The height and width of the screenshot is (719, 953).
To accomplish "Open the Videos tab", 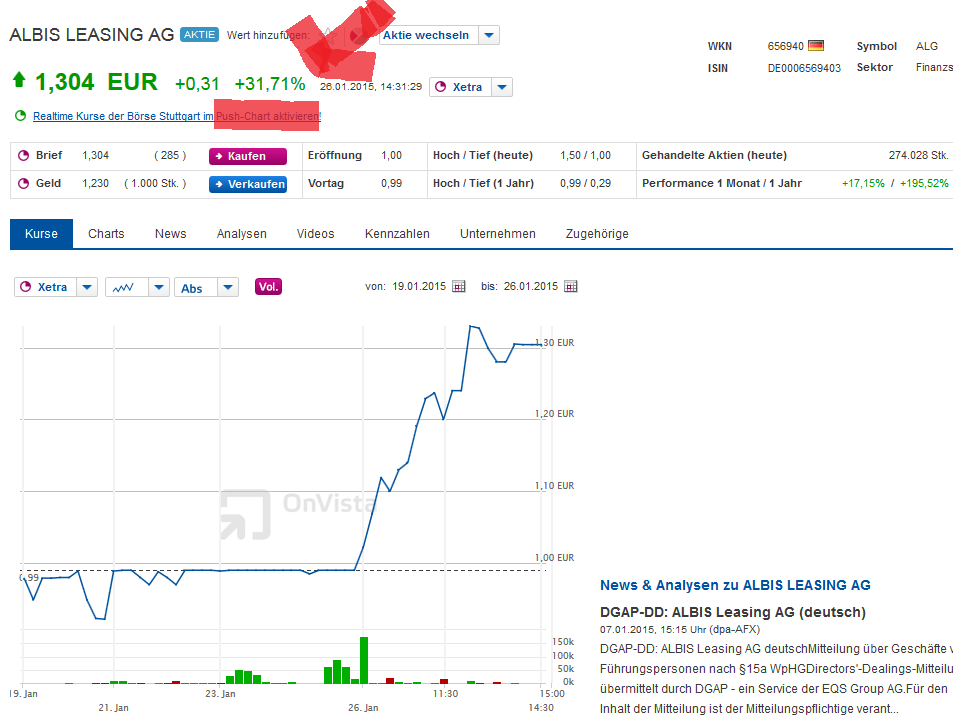I will pyautogui.click(x=315, y=233).
